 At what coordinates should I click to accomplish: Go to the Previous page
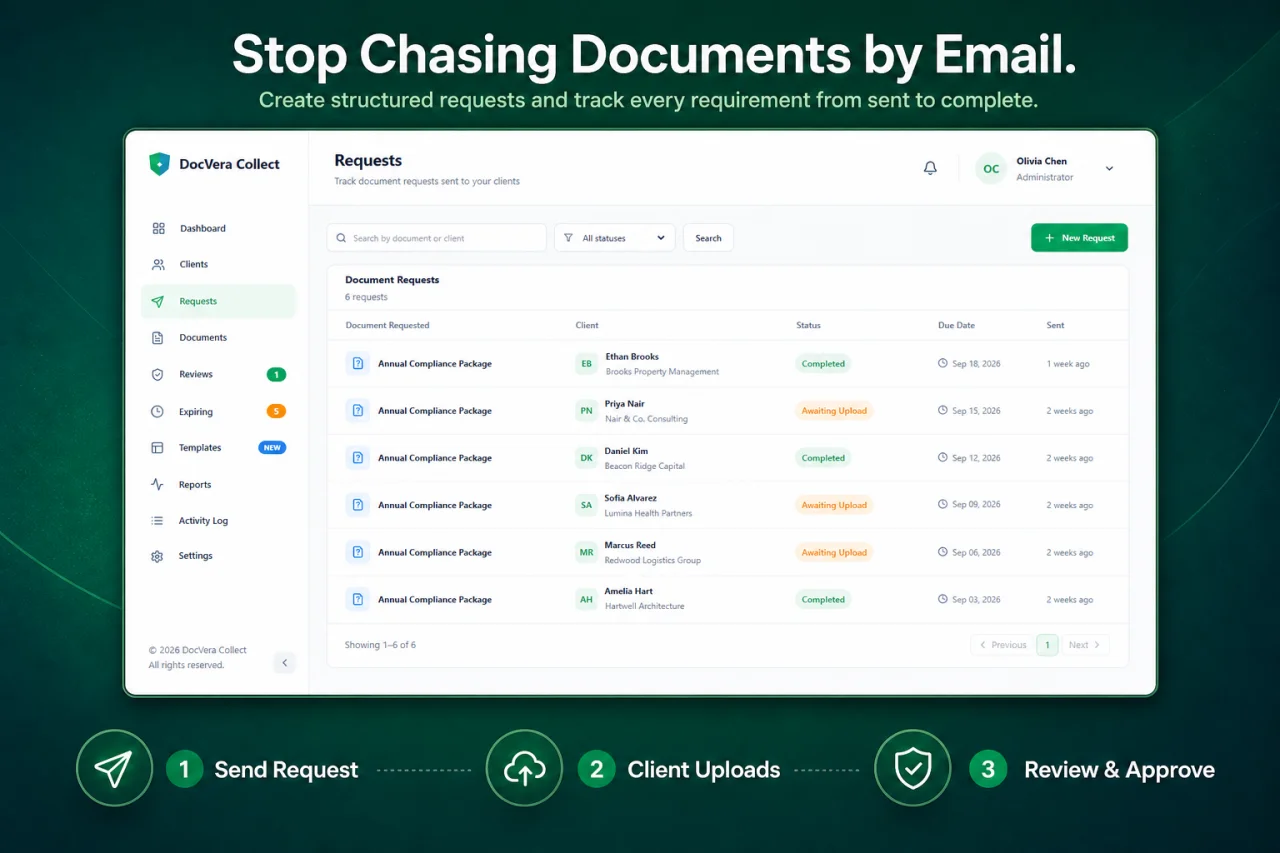point(1002,645)
